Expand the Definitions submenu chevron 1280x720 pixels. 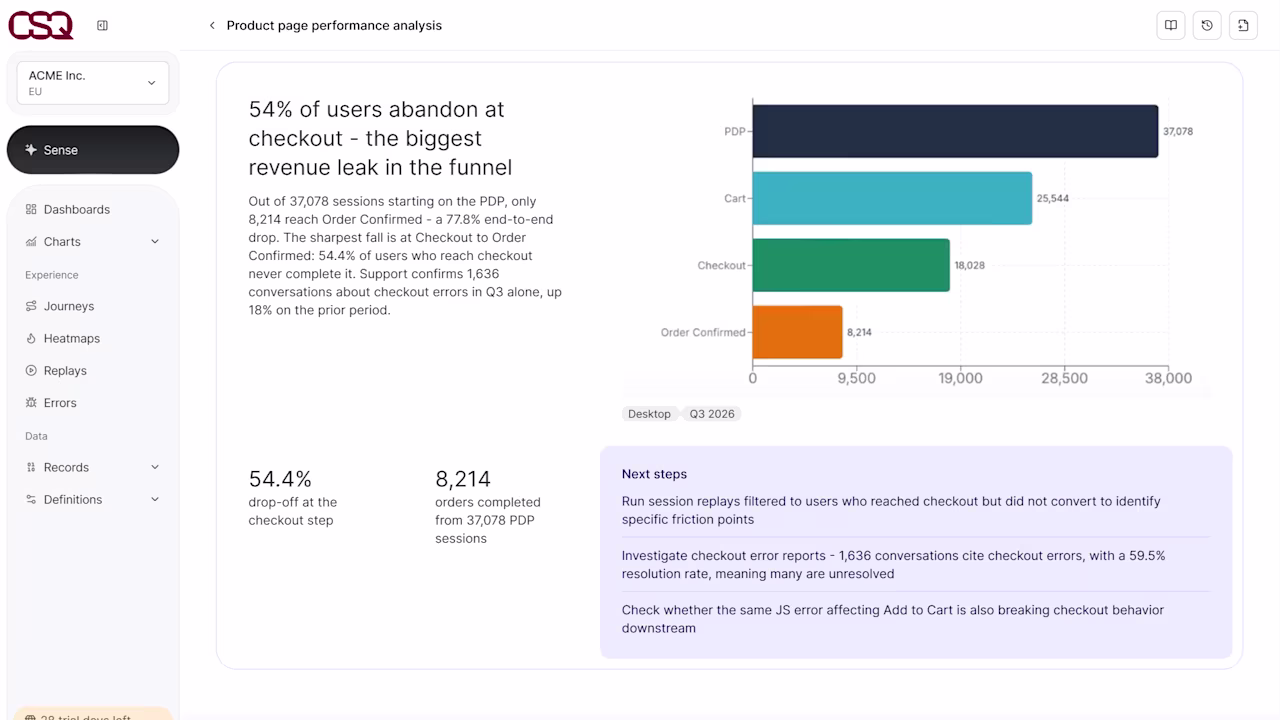tap(155, 500)
